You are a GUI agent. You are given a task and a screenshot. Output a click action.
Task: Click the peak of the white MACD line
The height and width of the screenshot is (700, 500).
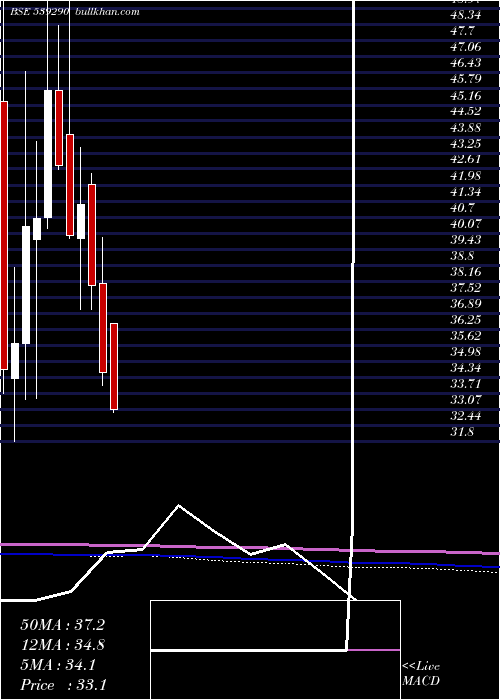point(179,506)
